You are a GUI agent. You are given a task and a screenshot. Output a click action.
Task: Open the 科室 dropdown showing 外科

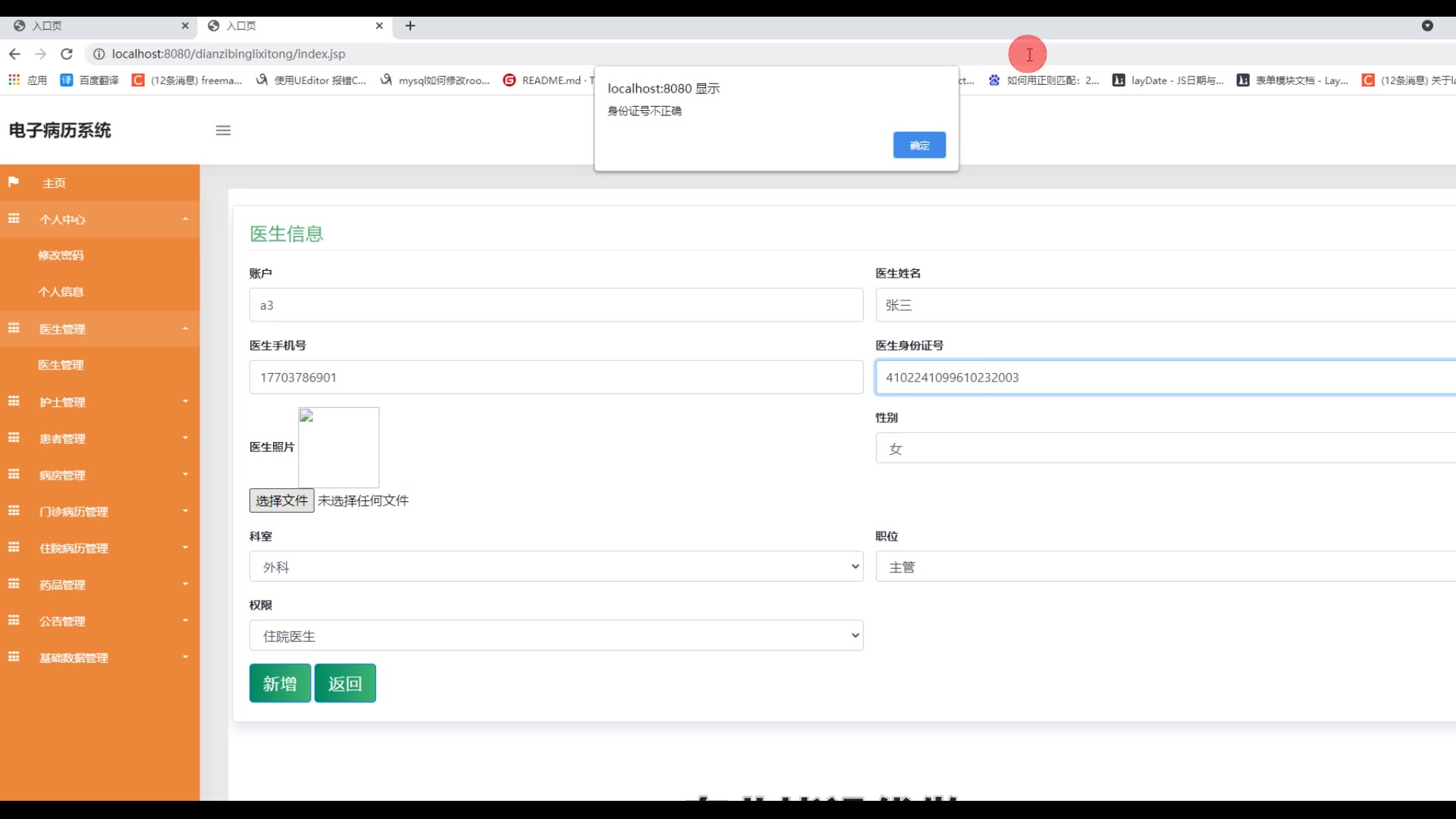[556, 566]
